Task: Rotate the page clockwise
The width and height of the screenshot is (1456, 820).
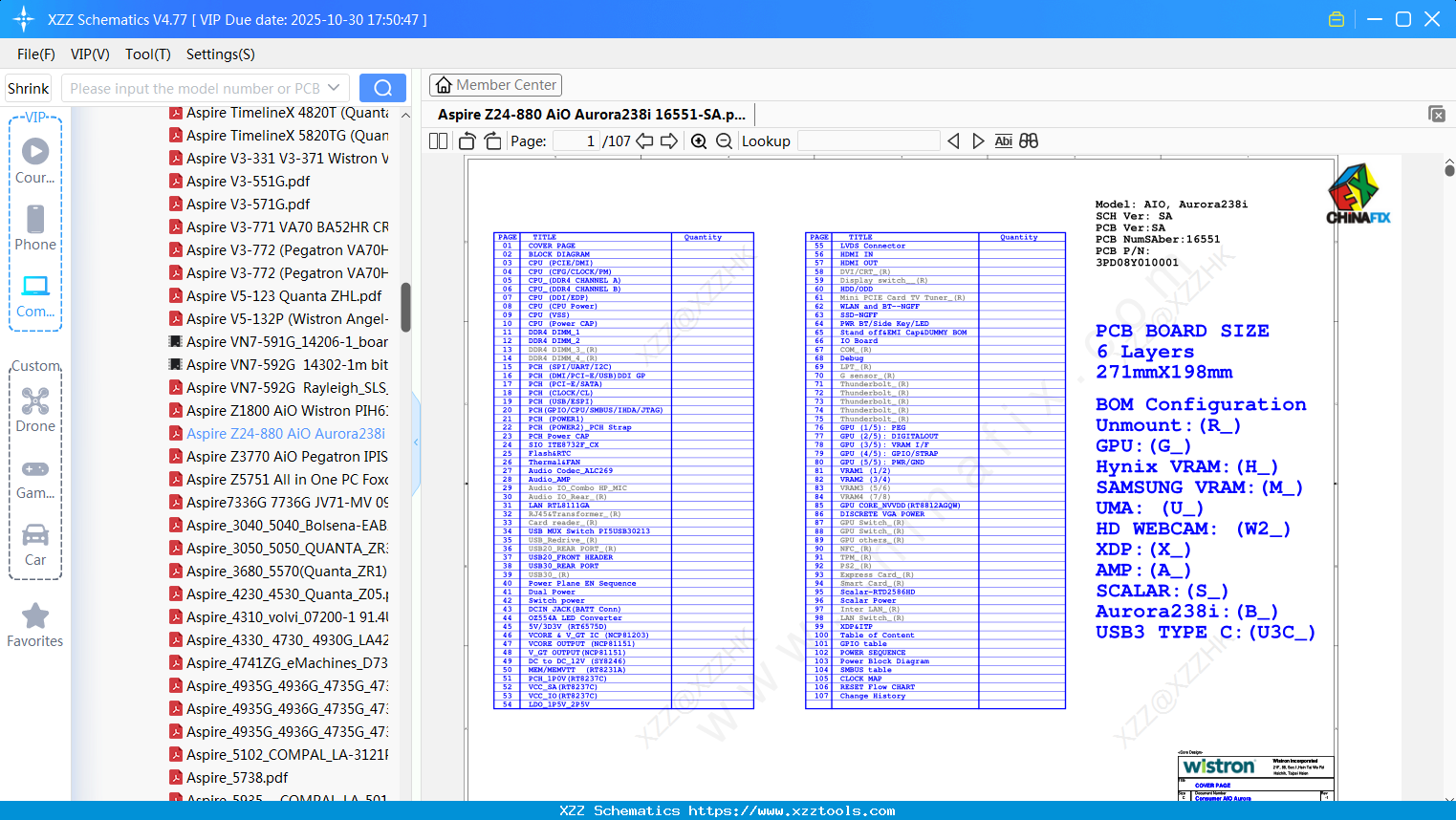Action: coord(492,141)
